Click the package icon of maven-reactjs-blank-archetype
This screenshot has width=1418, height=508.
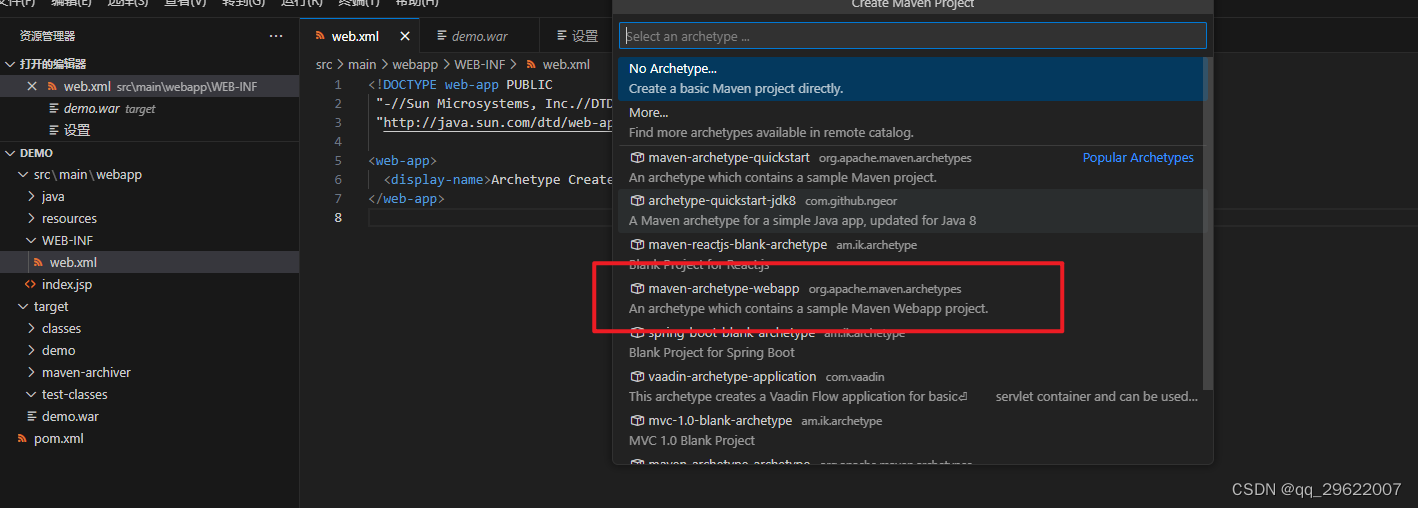tap(637, 245)
